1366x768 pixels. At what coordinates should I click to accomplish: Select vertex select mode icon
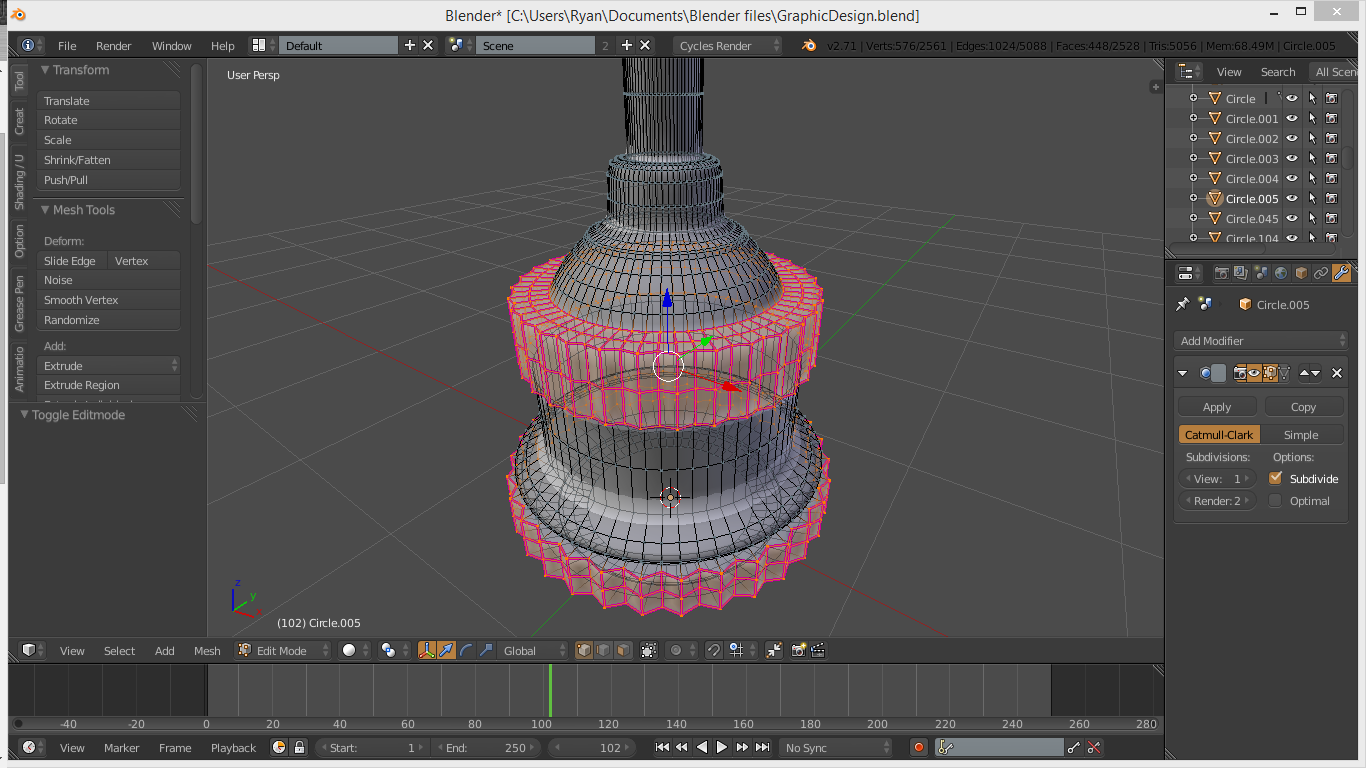click(585, 650)
